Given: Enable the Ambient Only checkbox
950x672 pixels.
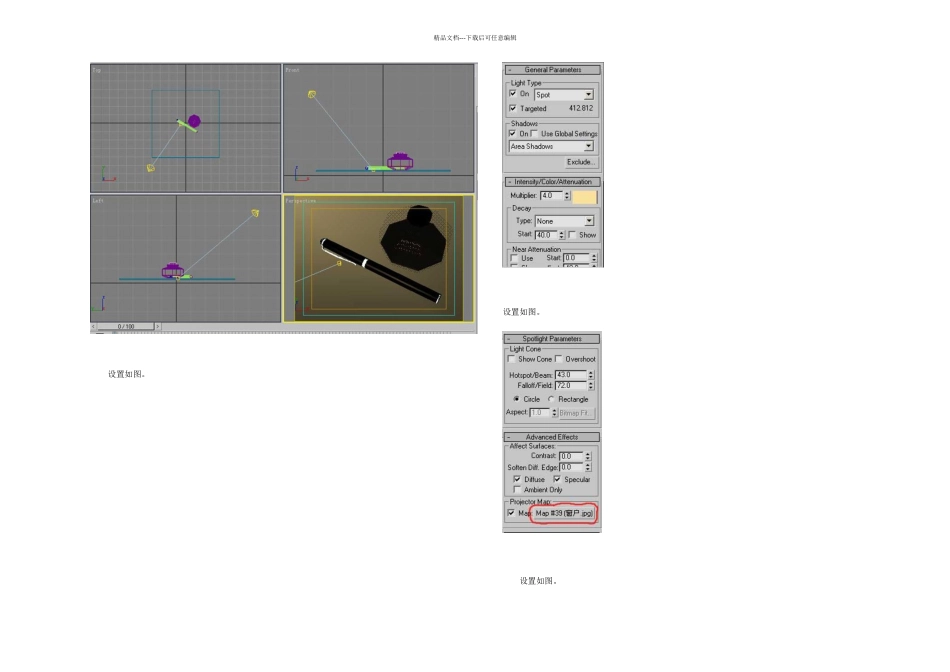Looking at the screenshot, I should (517, 490).
